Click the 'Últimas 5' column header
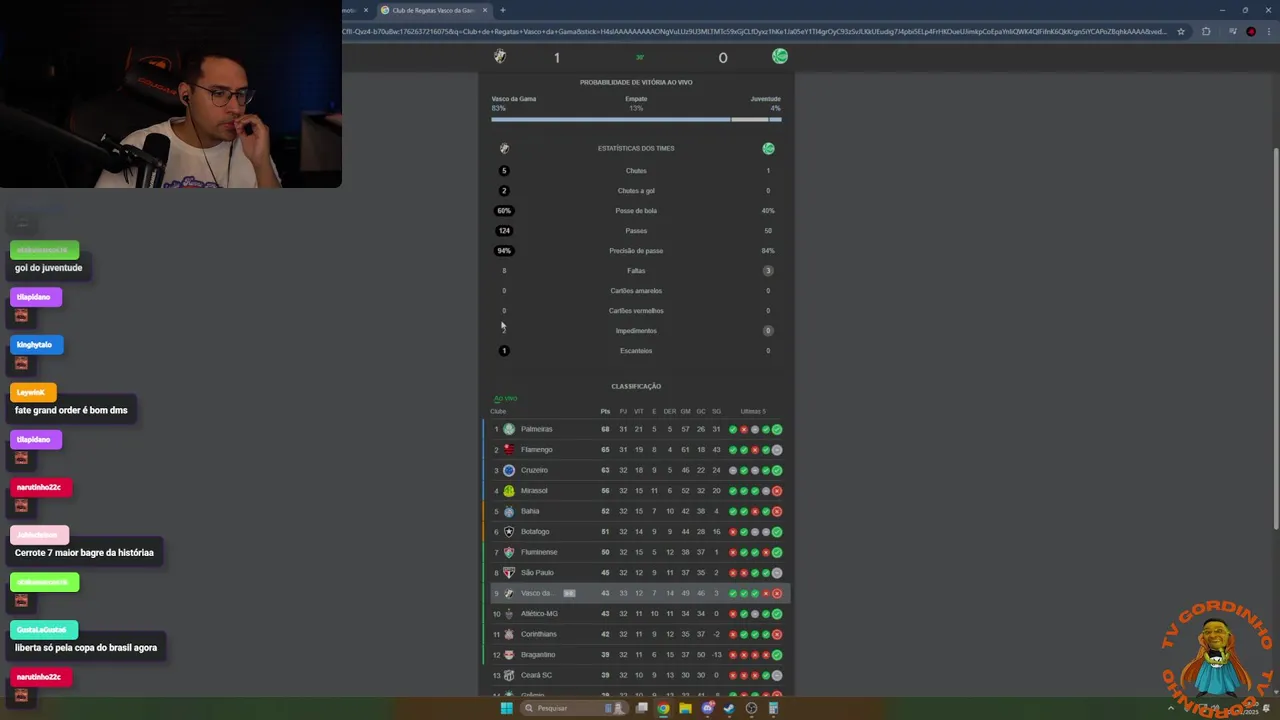Image resolution: width=1280 pixels, height=720 pixels. pyautogui.click(x=753, y=411)
